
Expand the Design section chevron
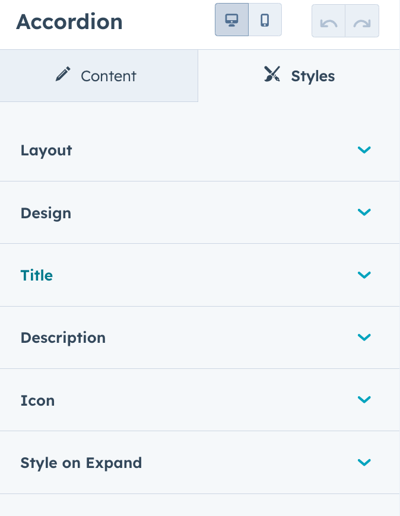pos(364,212)
